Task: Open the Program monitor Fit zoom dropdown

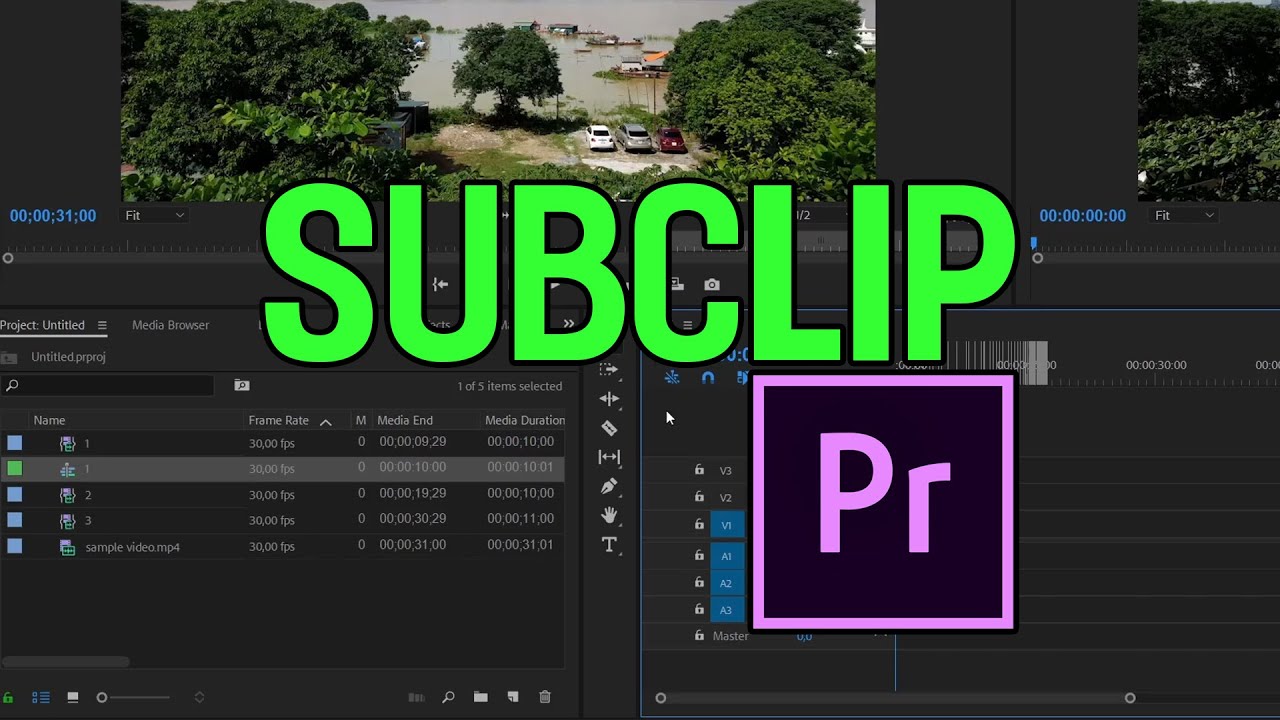Action: [x=1184, y=215]
